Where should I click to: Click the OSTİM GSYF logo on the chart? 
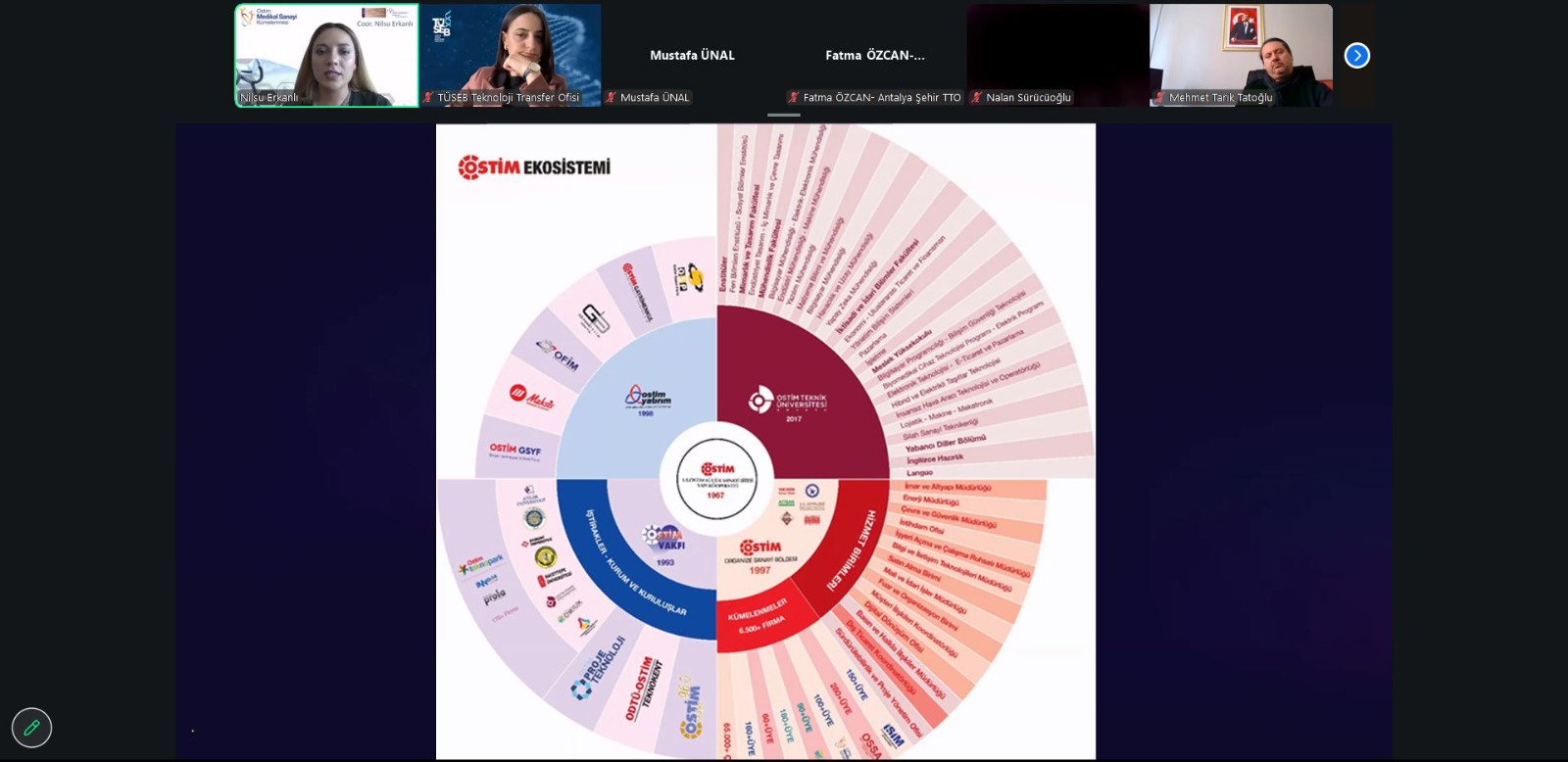(x=514, y=451)
